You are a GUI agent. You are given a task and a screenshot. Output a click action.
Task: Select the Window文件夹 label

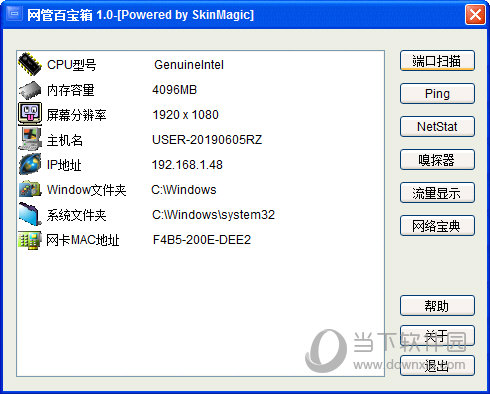(x=87, y=190)
